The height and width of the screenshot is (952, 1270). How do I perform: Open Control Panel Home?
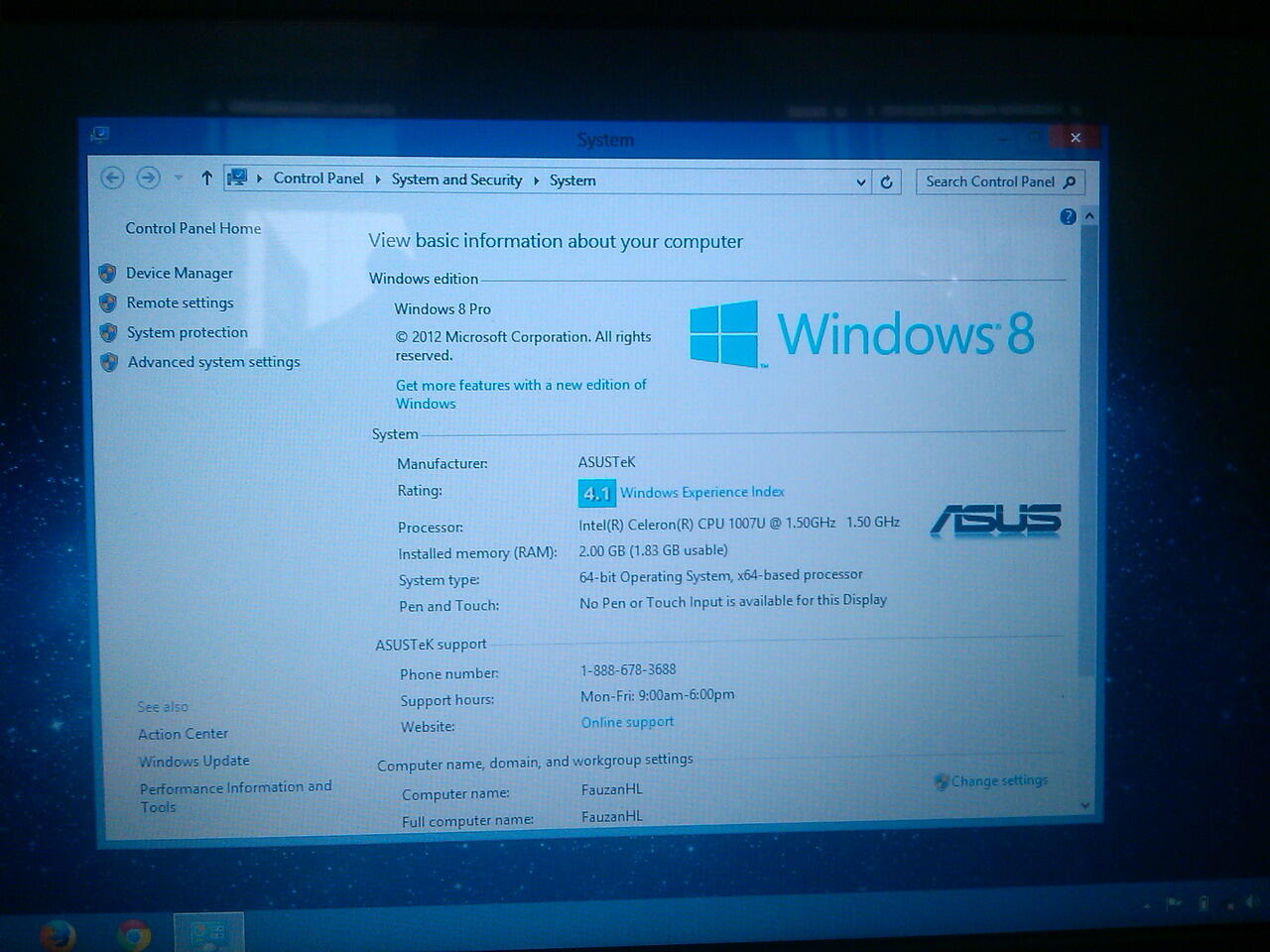[x=193, y=228]
